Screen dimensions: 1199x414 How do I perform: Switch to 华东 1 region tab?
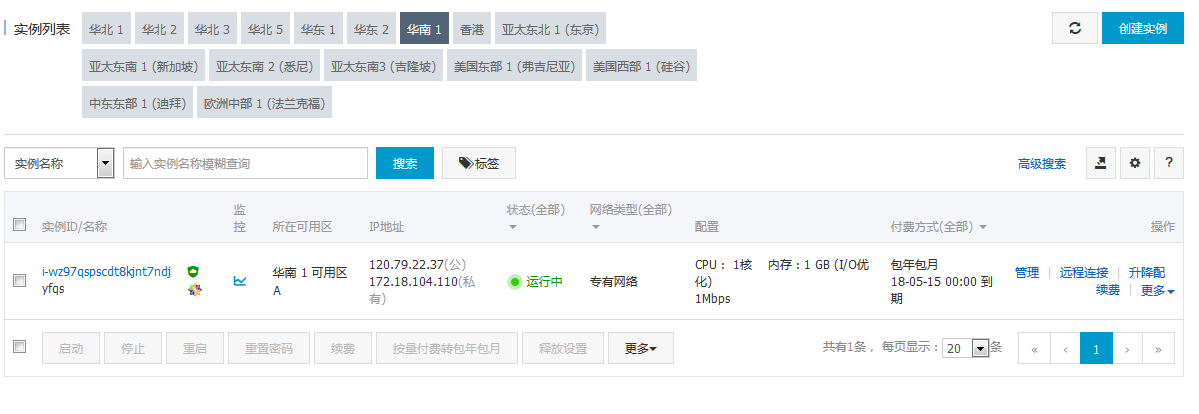coord(318,28)
